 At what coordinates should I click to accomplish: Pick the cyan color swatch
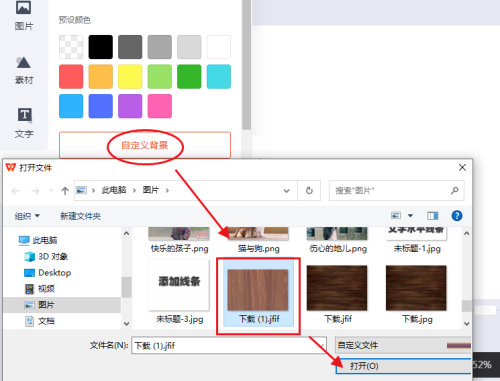(x=219, y=77)
